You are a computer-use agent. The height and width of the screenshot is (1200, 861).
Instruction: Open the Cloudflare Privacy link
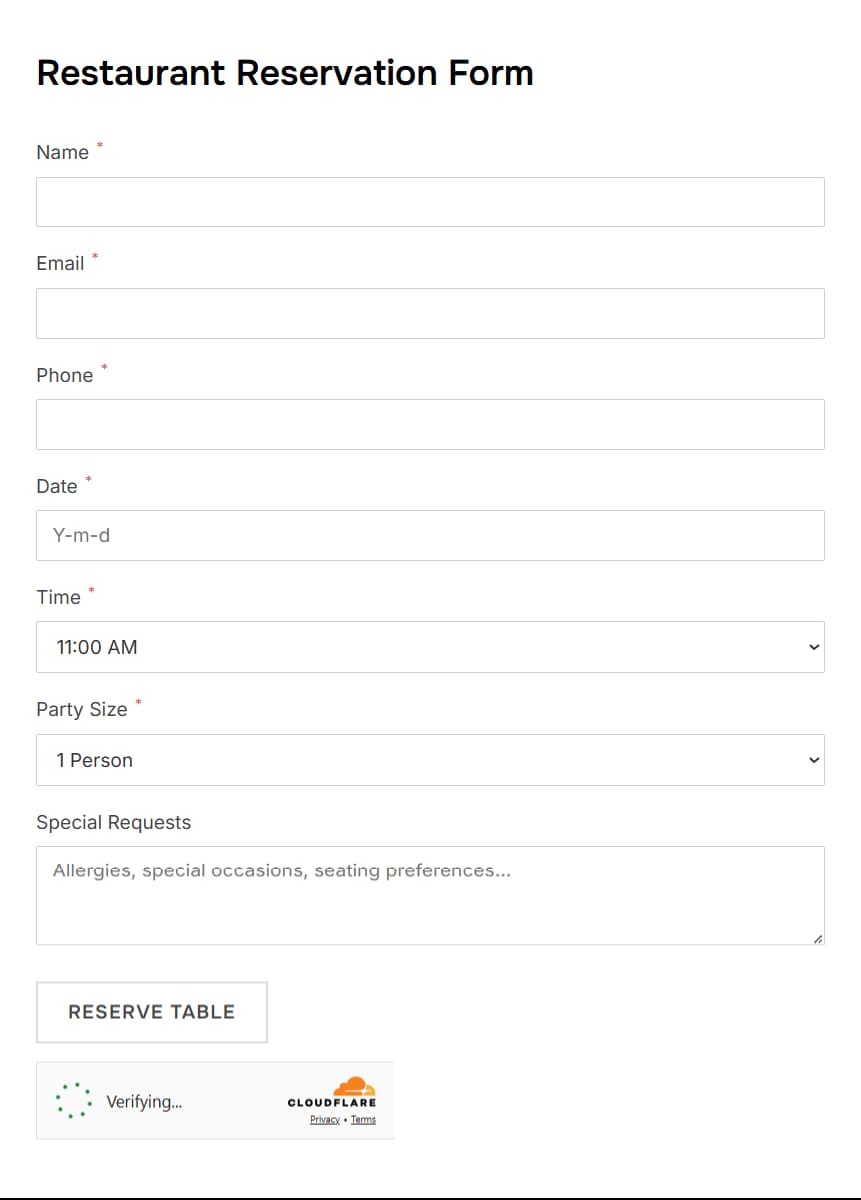click(324, 1119)
